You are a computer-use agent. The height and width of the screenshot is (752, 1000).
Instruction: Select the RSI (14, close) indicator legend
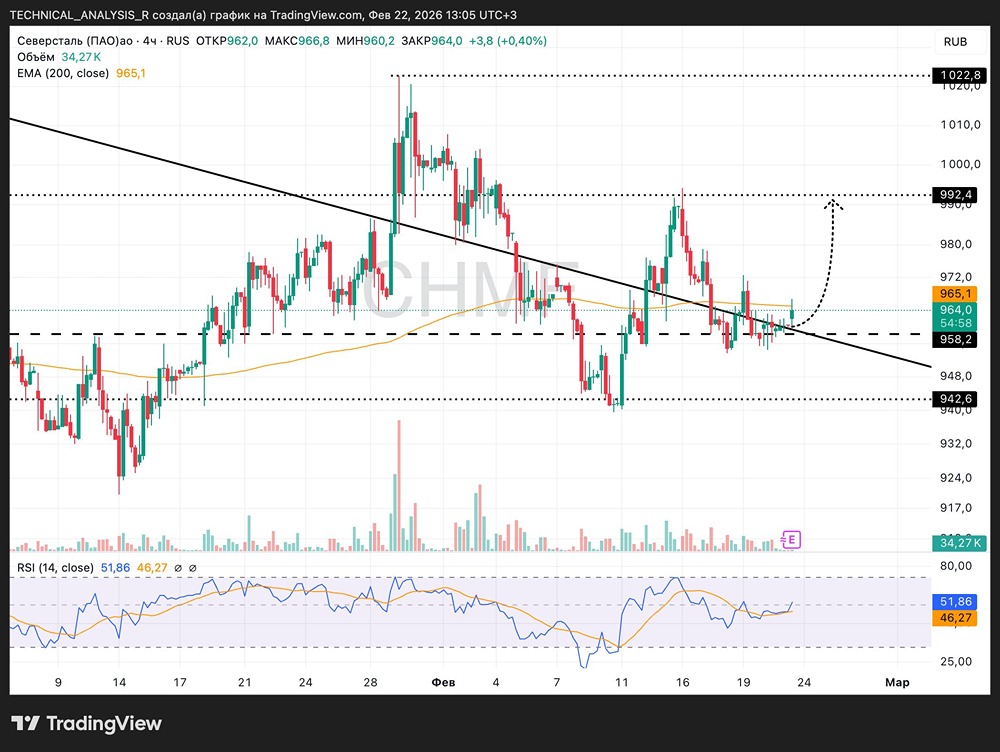55,568
